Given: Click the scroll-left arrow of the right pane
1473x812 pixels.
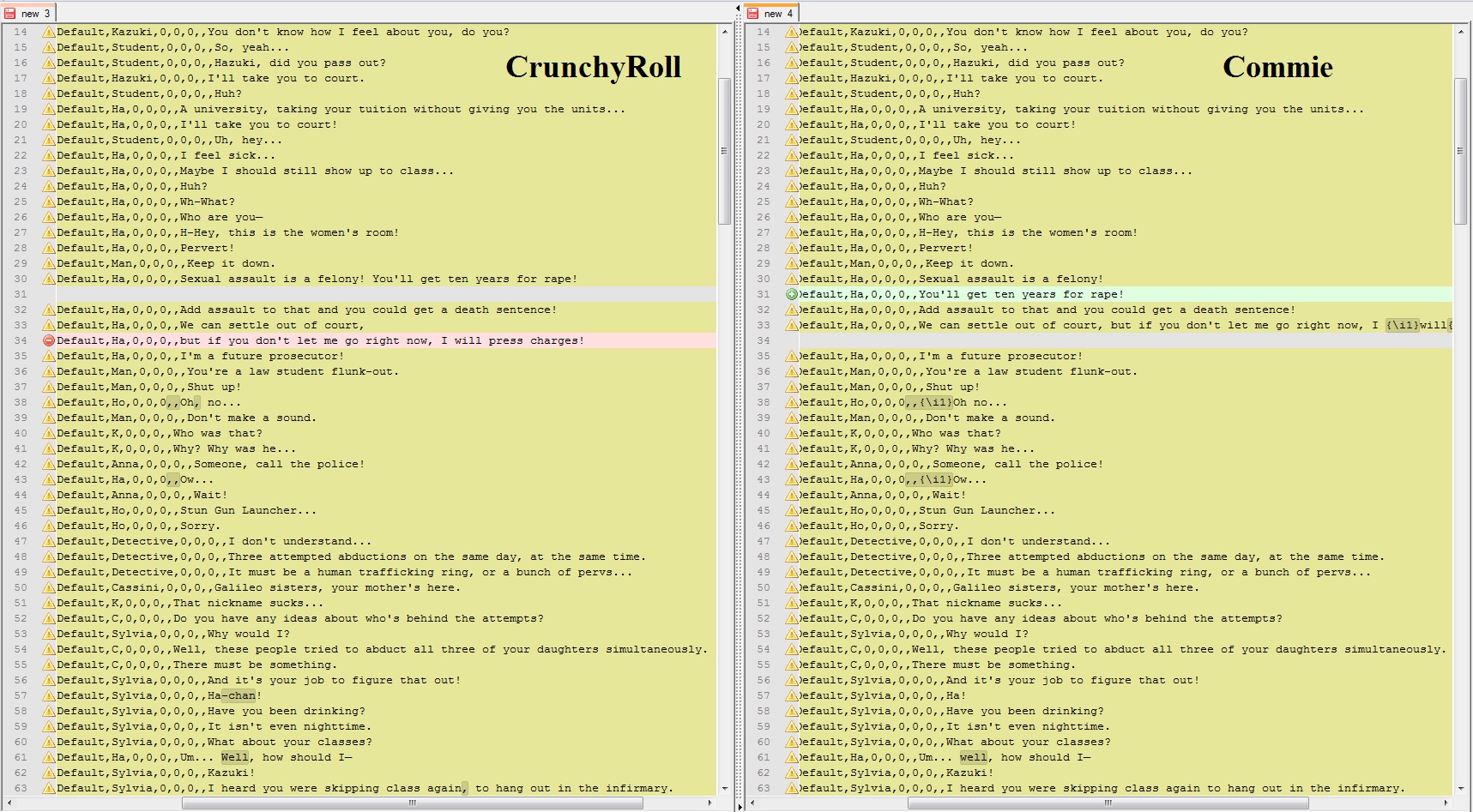Looking at the screenshot, I should click(752, 803).
